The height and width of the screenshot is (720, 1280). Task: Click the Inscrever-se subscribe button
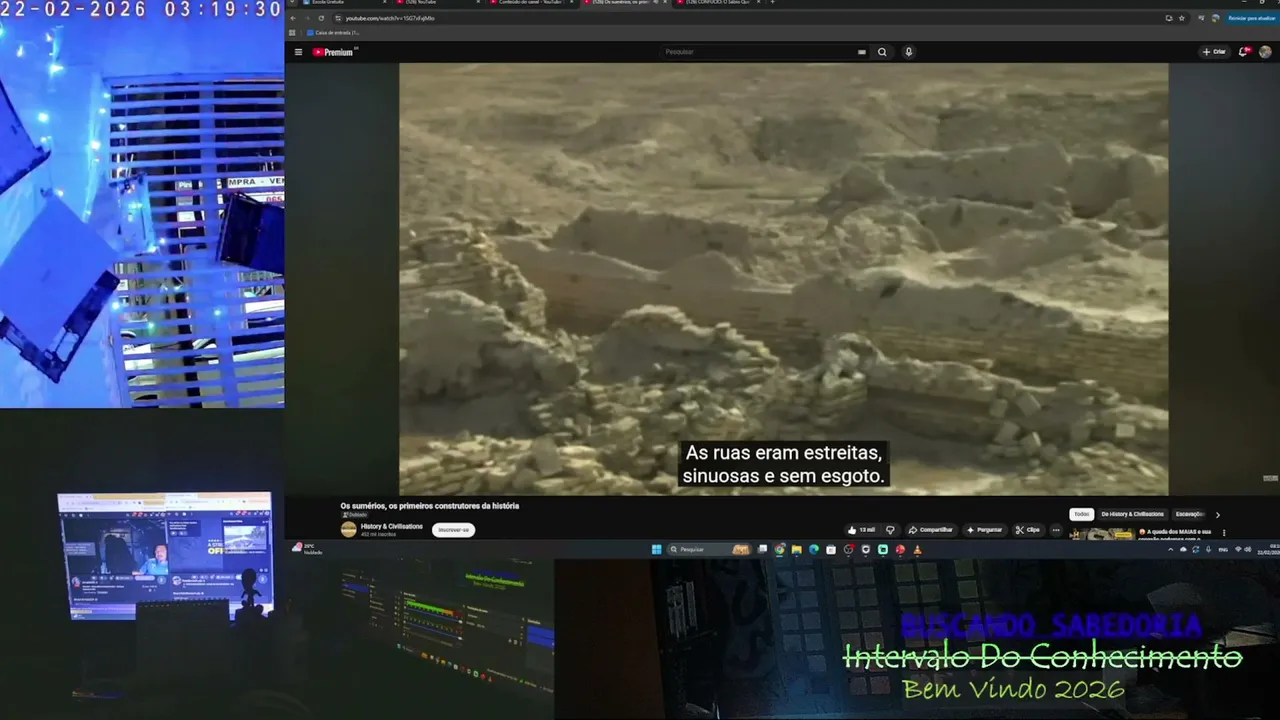coord(453,530)
